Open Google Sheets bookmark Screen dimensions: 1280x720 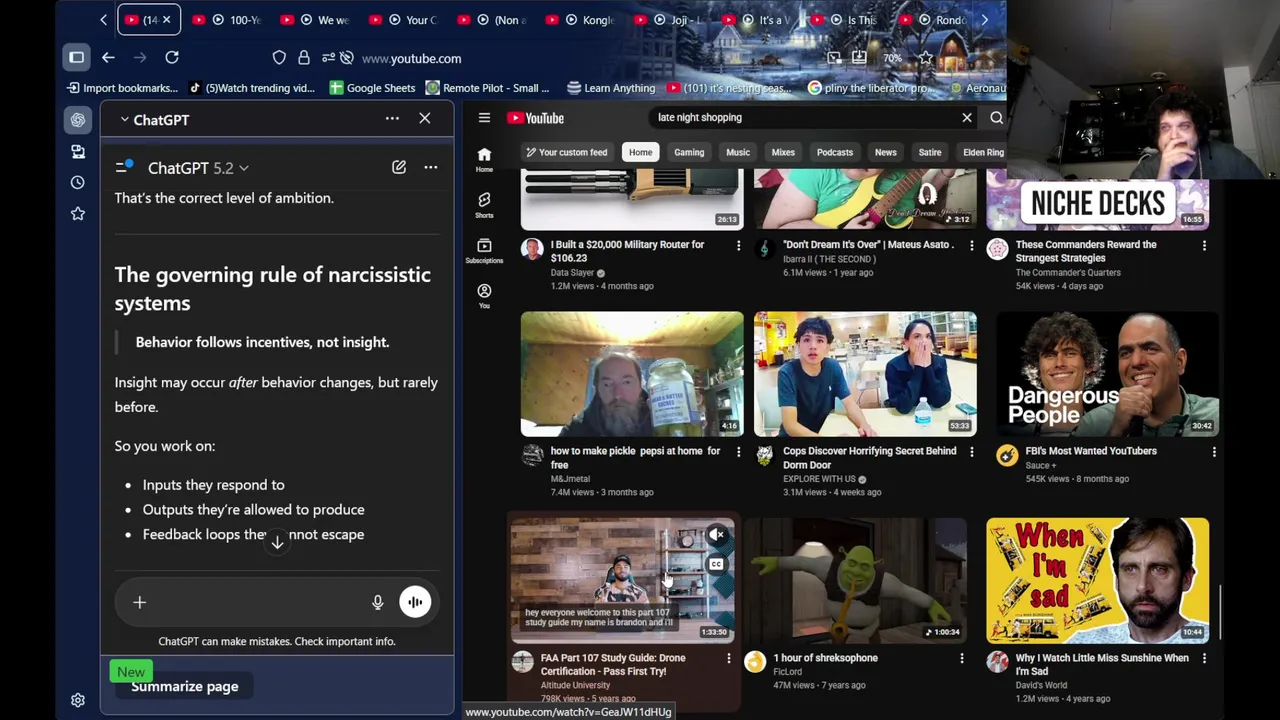click(x=372, y=88)
